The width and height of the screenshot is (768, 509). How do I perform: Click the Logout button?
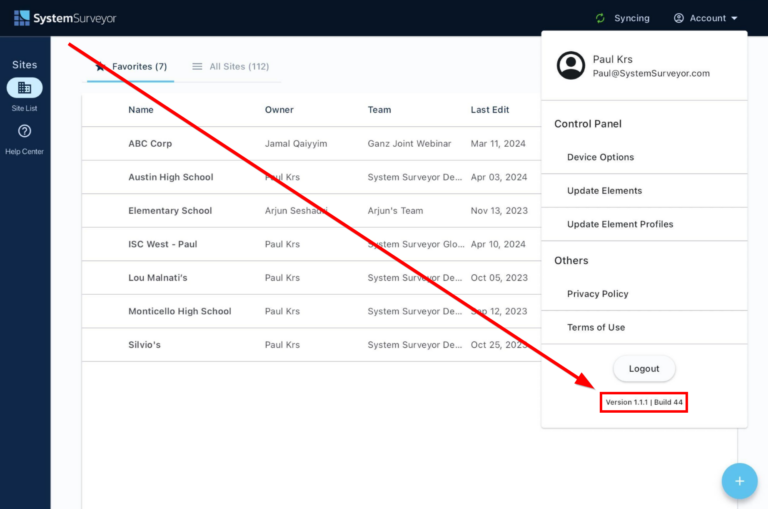644,368
